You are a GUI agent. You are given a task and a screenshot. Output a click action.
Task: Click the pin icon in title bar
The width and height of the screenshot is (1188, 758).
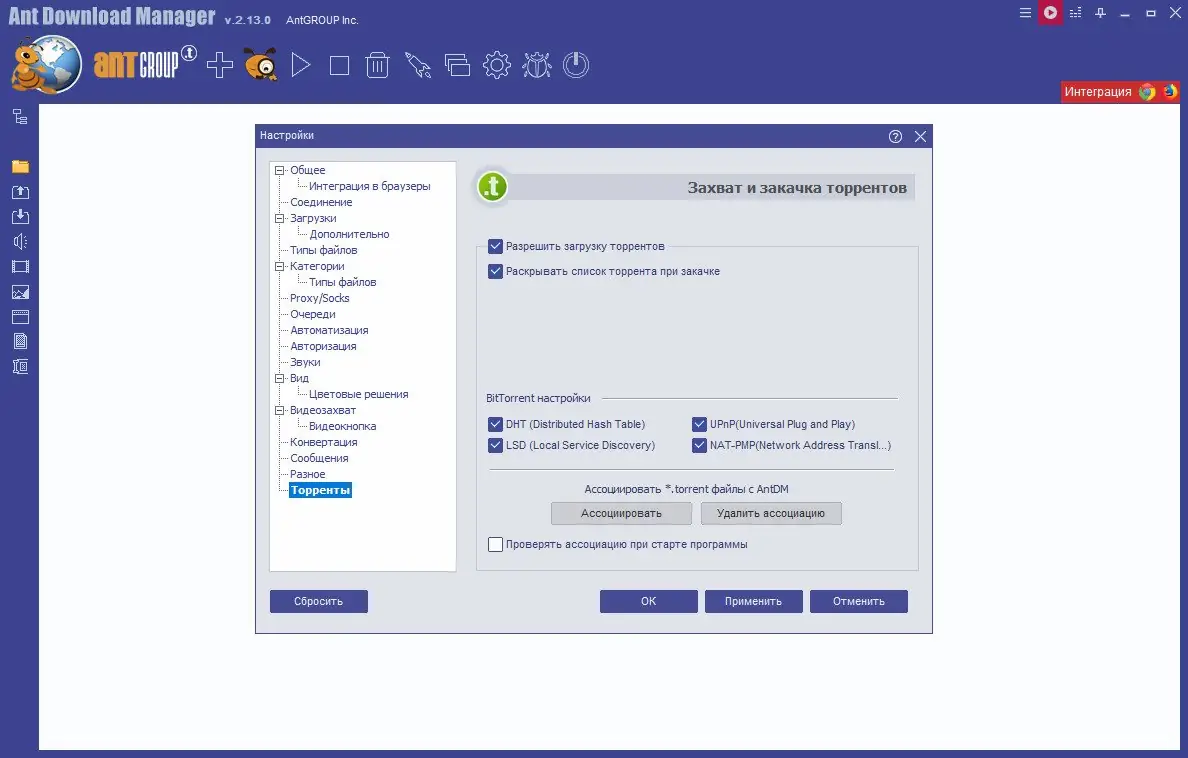(x=1100, y=13)
